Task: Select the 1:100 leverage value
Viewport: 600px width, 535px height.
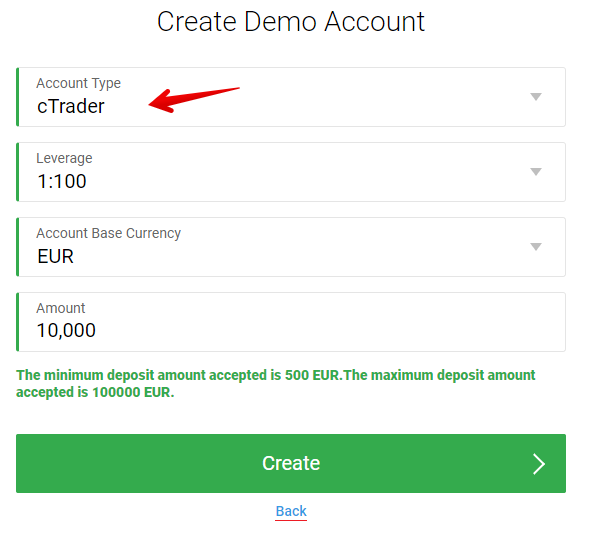Action: [x=62, y=181]
